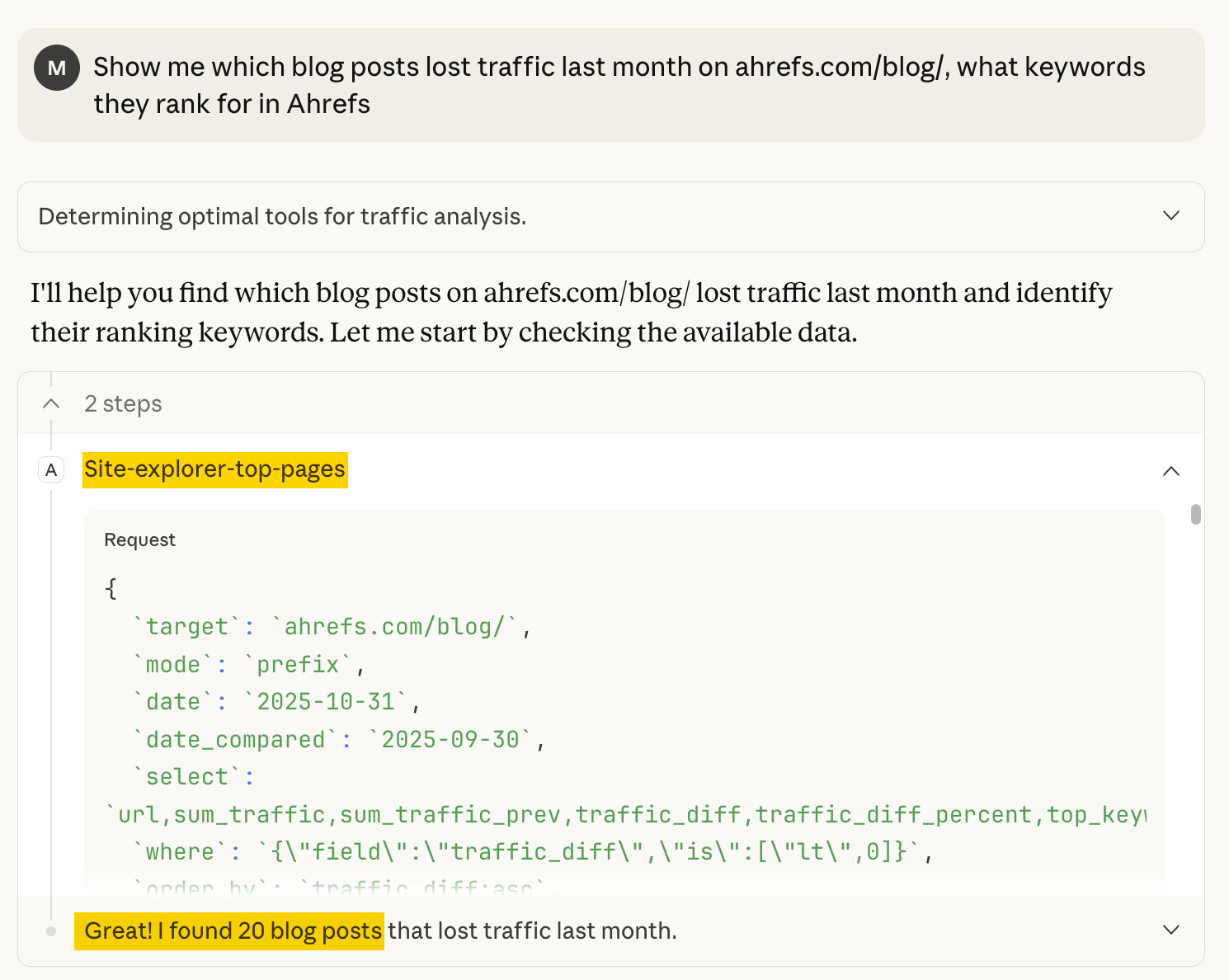Click the "M" user avatar icon
The height and width of the screenshot is (980, 1229).
56,68
